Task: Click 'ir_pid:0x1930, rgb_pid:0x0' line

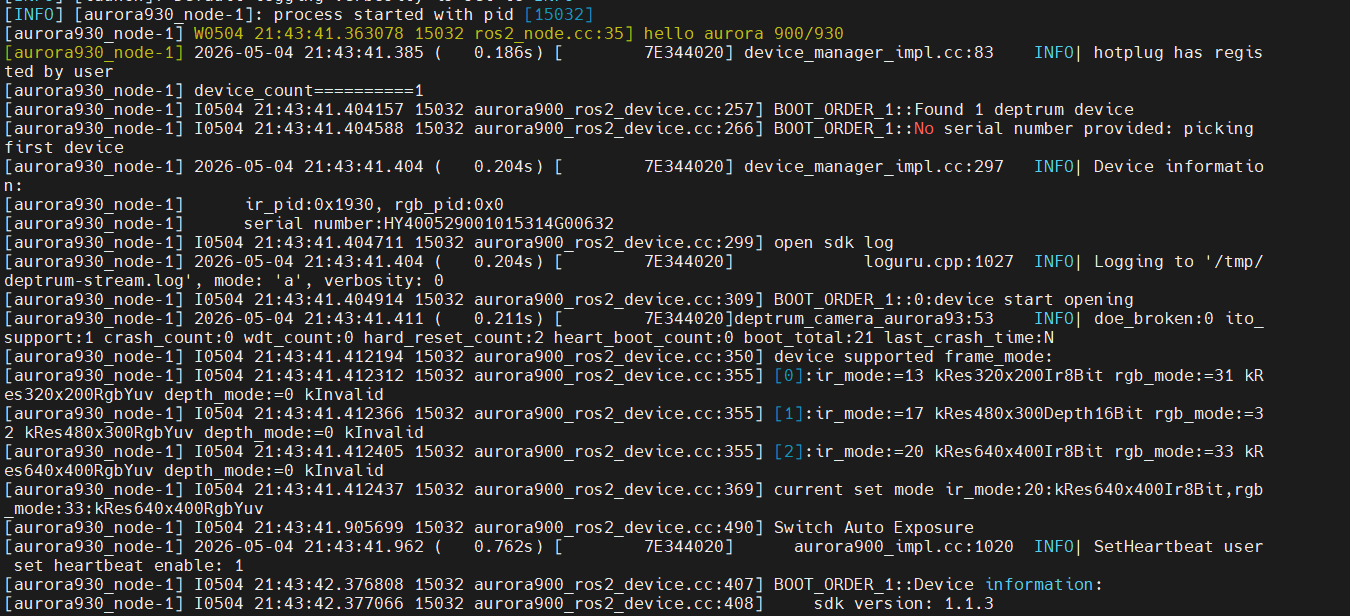Action: click(x=374, y=204)
